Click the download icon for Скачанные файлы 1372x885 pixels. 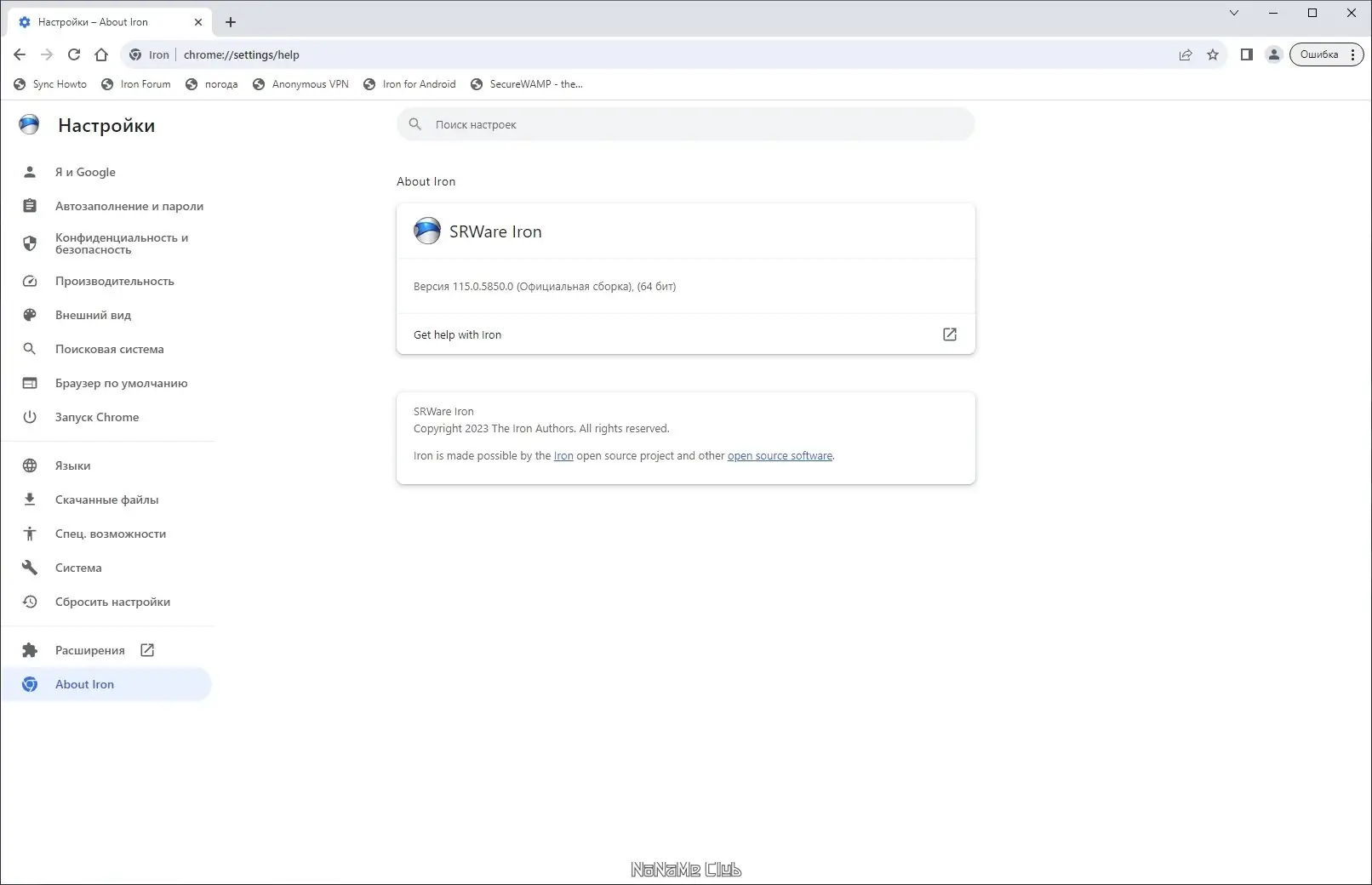[30, 500]
